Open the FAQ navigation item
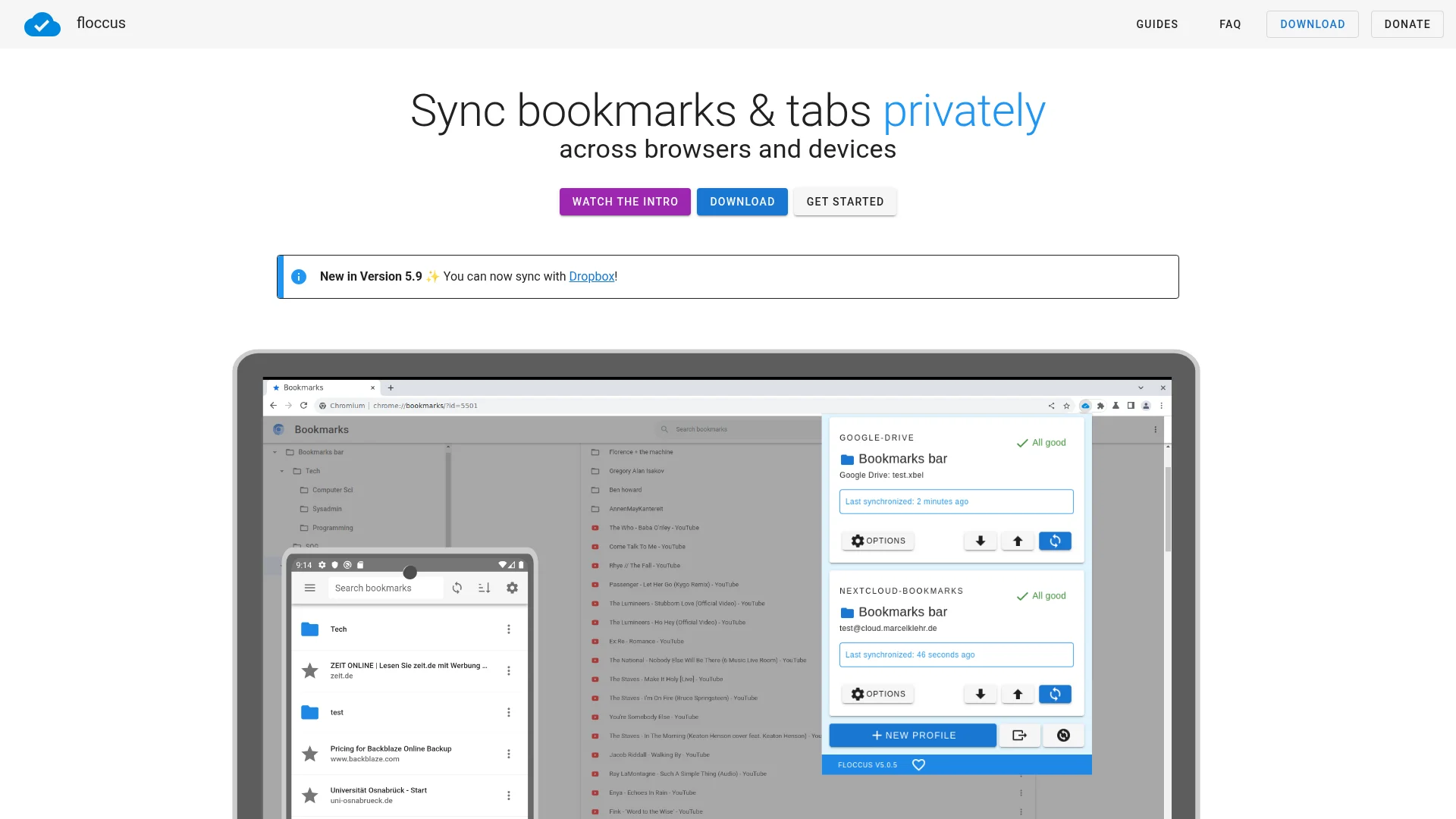 click(1230, 24)
